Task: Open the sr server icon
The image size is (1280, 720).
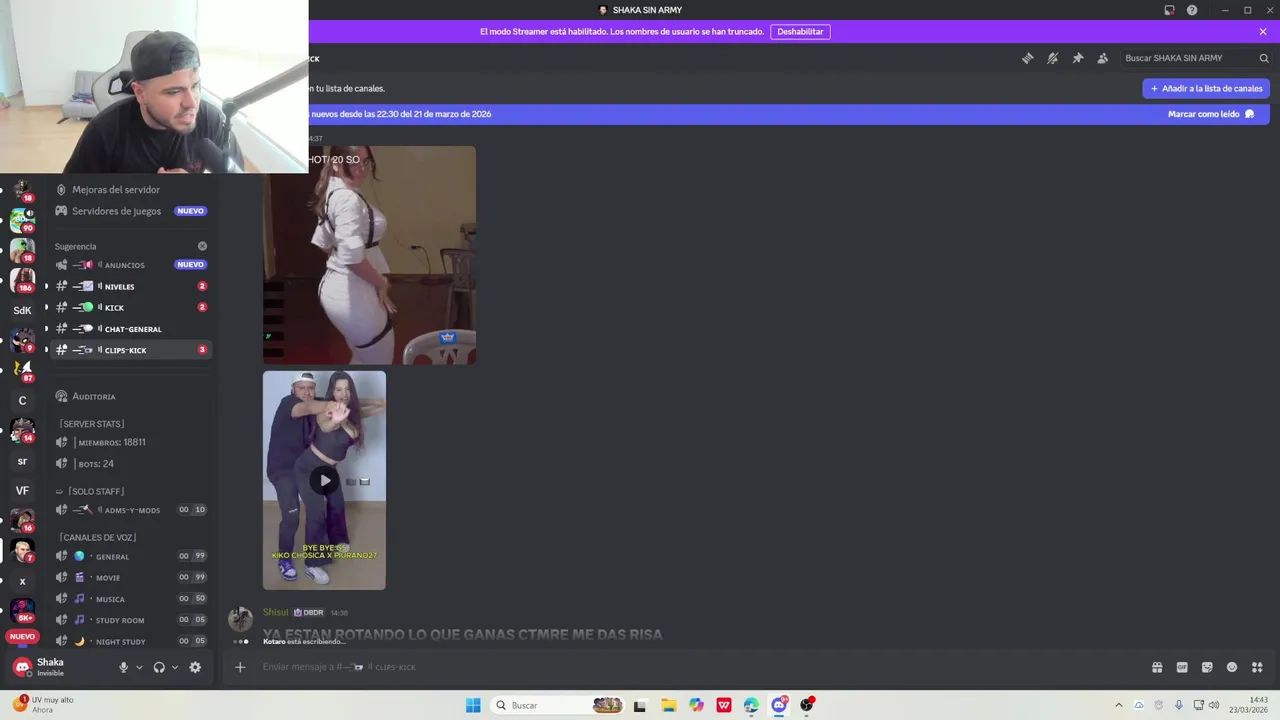Action: click(x=22, y=461)
